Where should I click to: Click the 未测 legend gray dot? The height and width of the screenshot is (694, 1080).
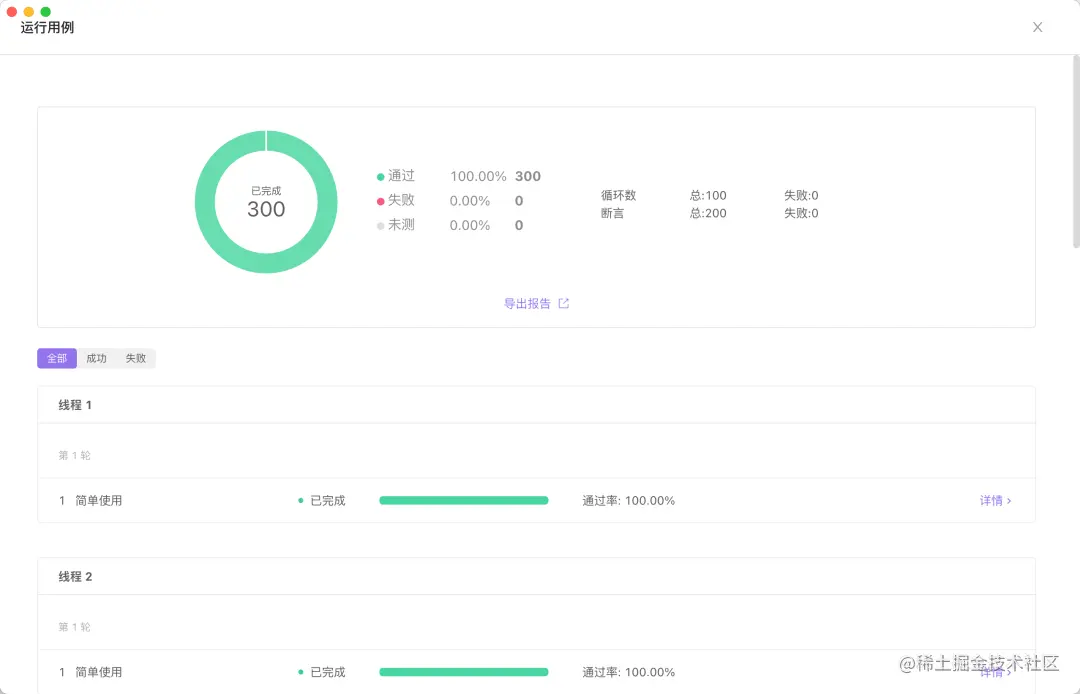coord(380,226)
